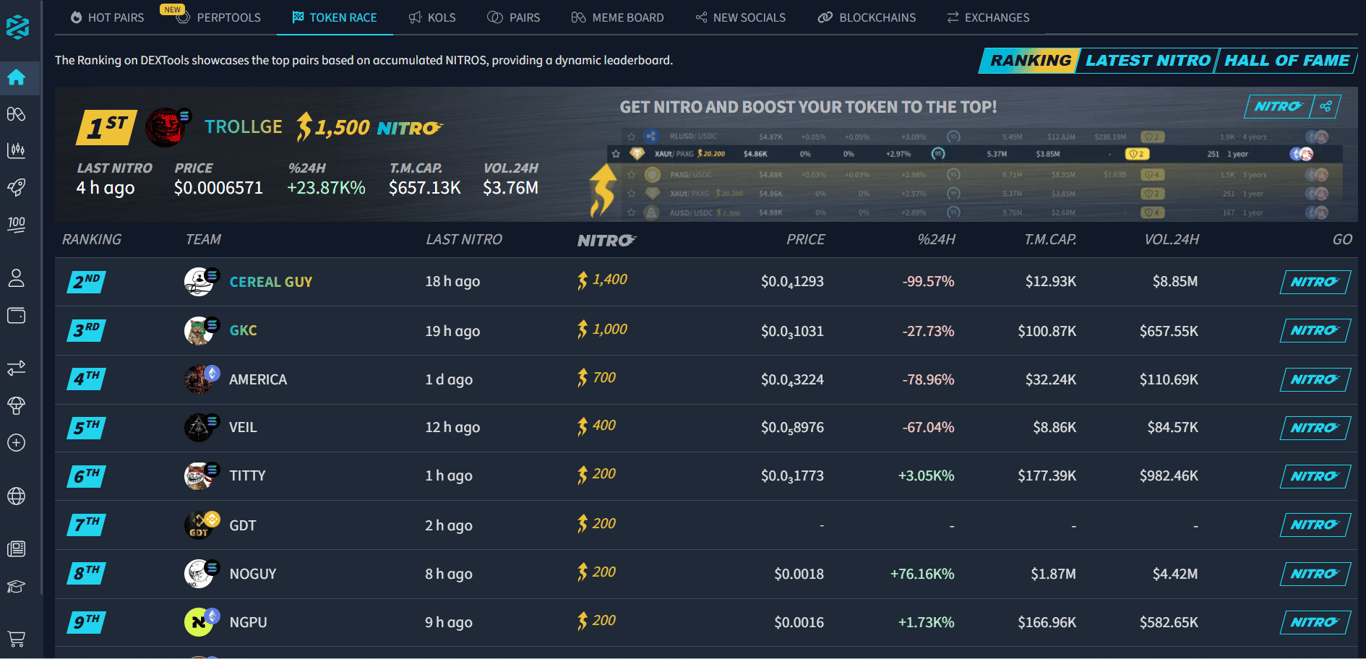
Task: Select the TOKEN RACE tab
Action: click(334, 17)
